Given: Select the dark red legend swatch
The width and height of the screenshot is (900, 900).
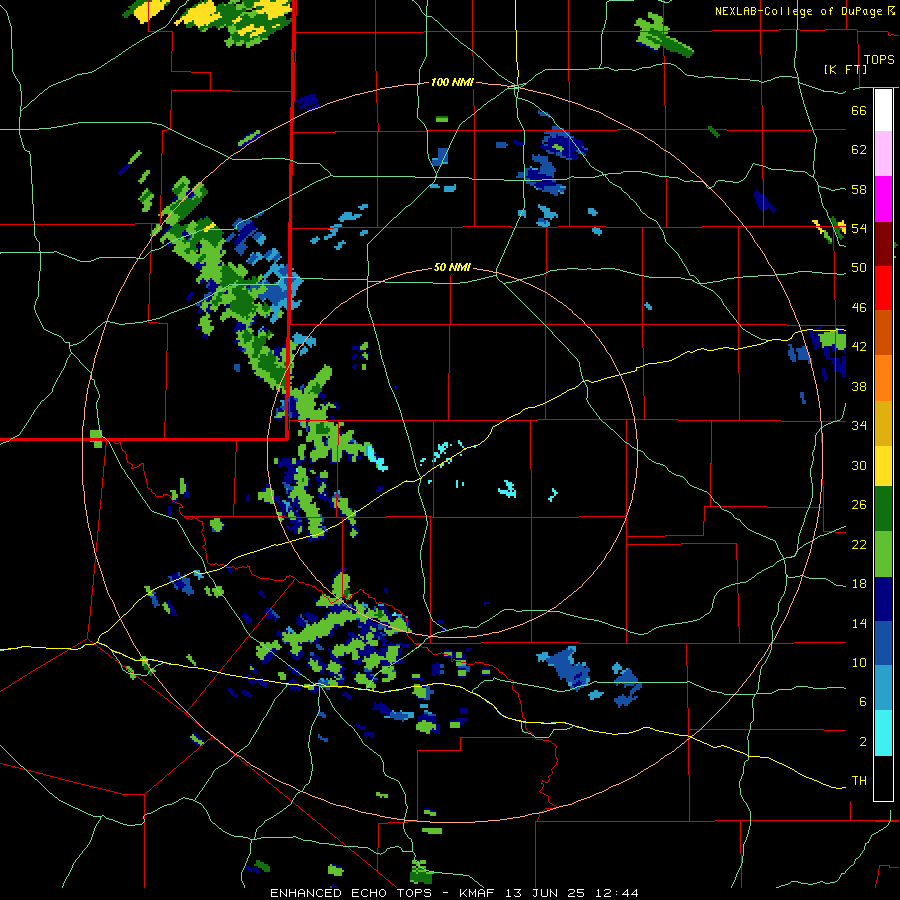Looking at the screenshot, I should click(883, 243).
